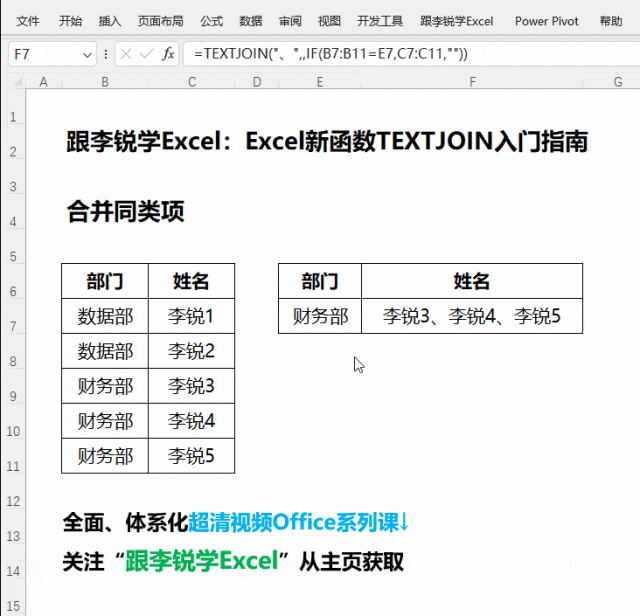Select the 李锐3、李锐4、李锐5 result cell
Viewport: 640px width, 616px height.
472,316
